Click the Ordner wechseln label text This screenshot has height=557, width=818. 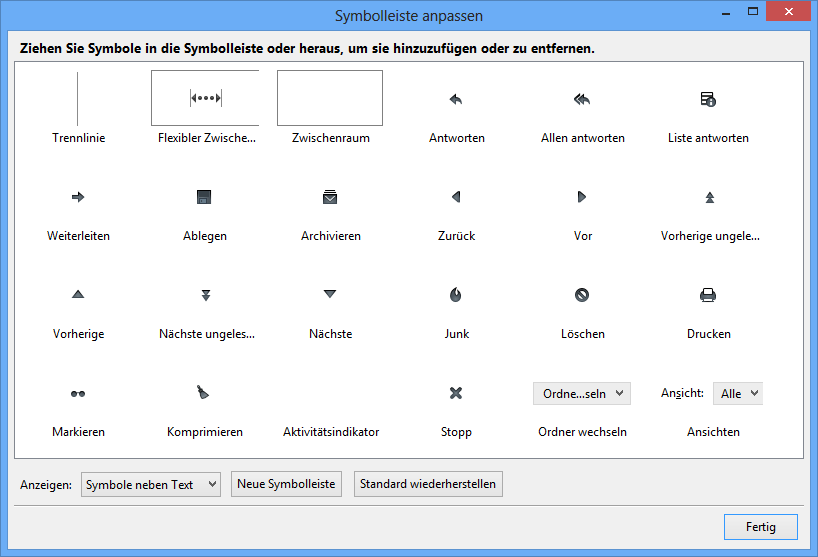click(582, 432)
